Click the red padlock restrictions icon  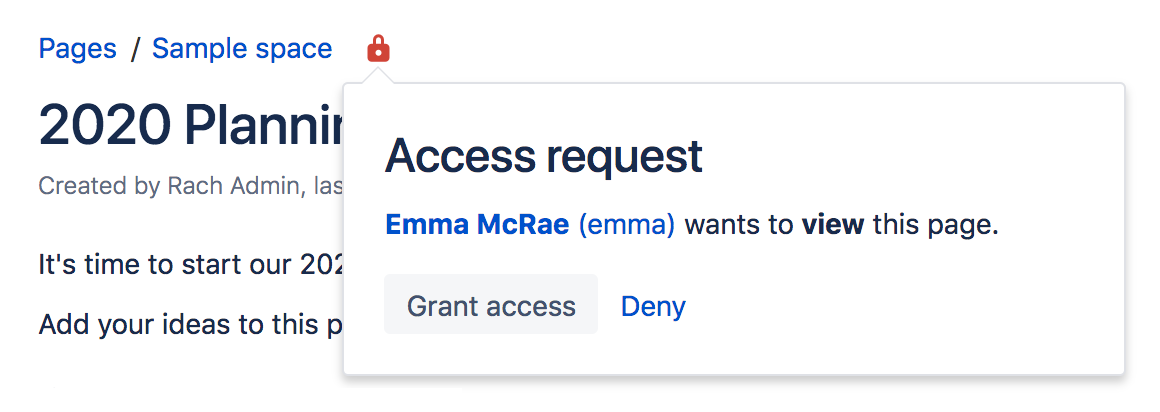pyautogui.click(x=378, y=48)
